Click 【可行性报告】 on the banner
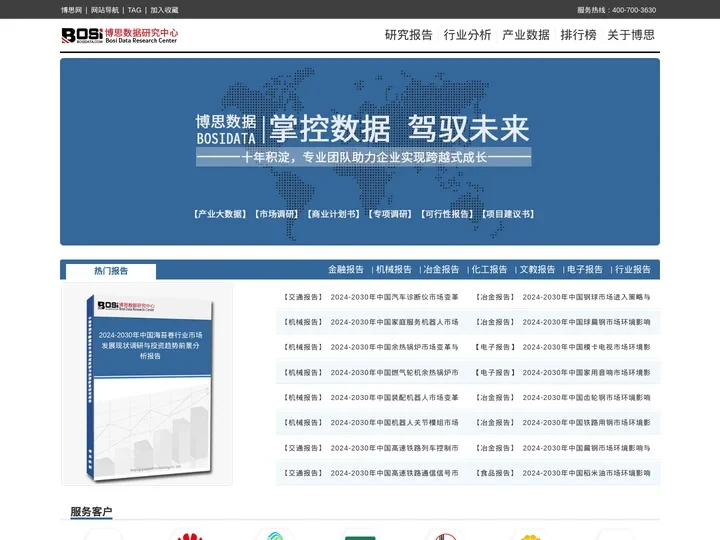Viewport: 720px width, 540px height. pos(447,214)
